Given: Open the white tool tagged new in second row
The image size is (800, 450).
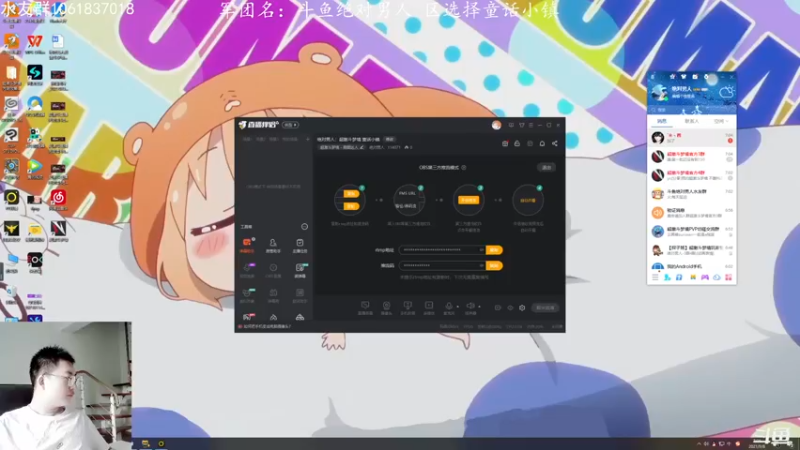Looking at the screenshot, I should (x=299, y=270).
